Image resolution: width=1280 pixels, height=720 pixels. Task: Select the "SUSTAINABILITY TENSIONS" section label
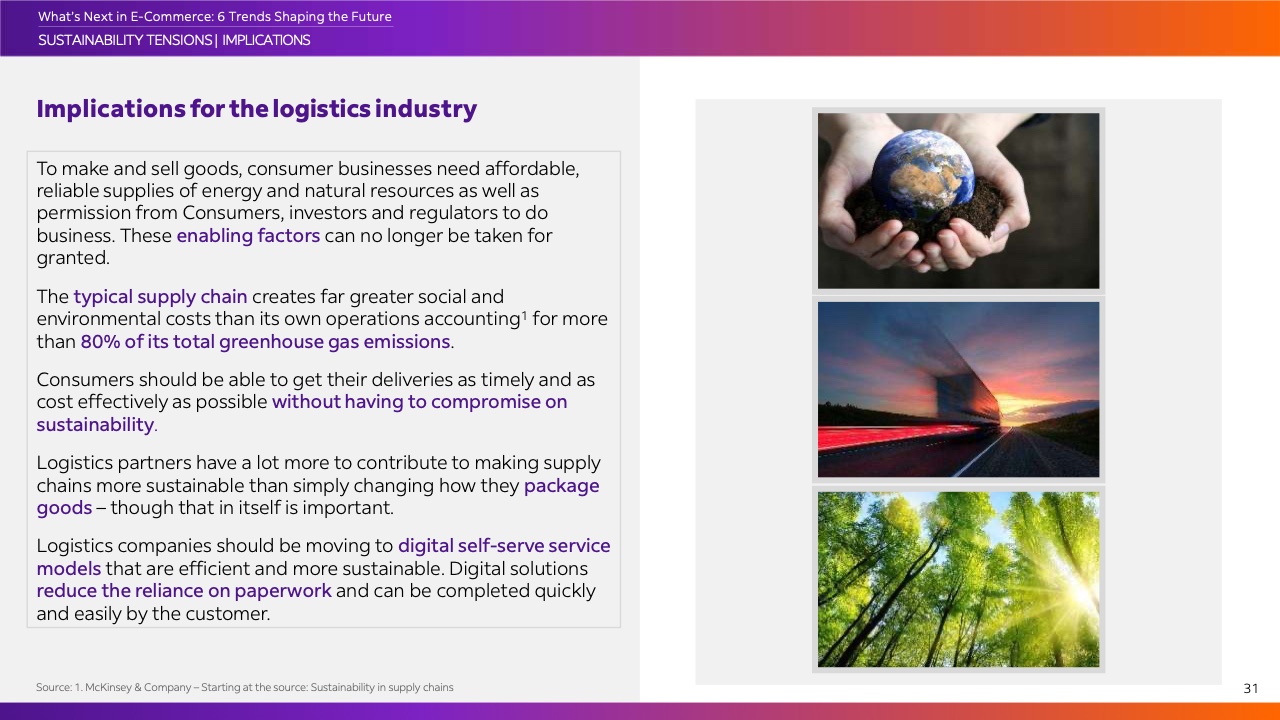coord(125,41)
